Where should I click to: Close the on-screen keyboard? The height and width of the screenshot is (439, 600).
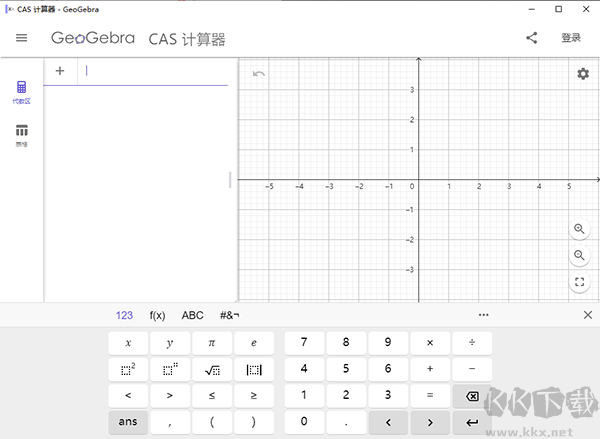pyautogui.click(x=587, y=315)
